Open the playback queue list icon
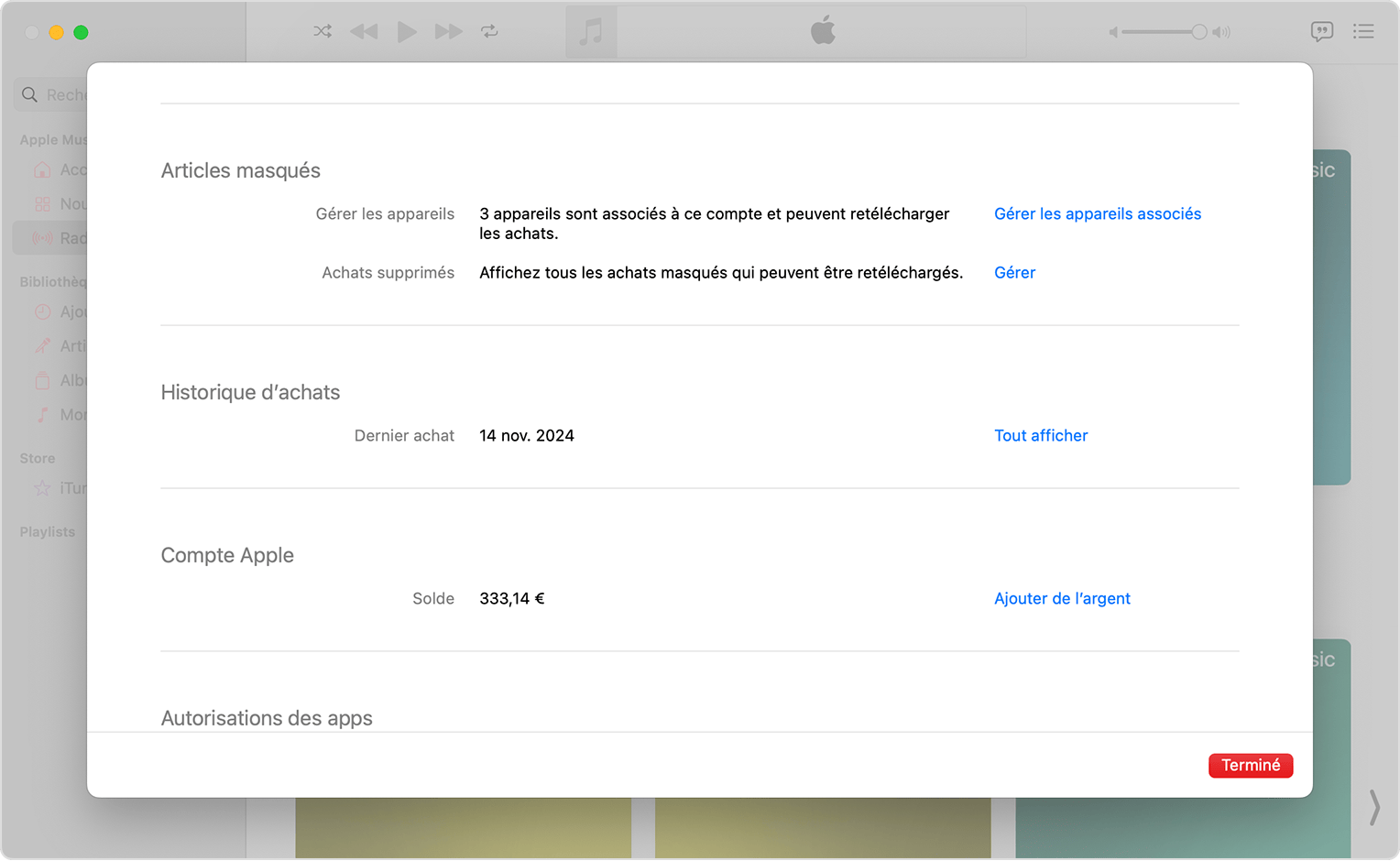Image resolution: width=1400 pixels, height=861 pixels. click(x=1364, y=31)
